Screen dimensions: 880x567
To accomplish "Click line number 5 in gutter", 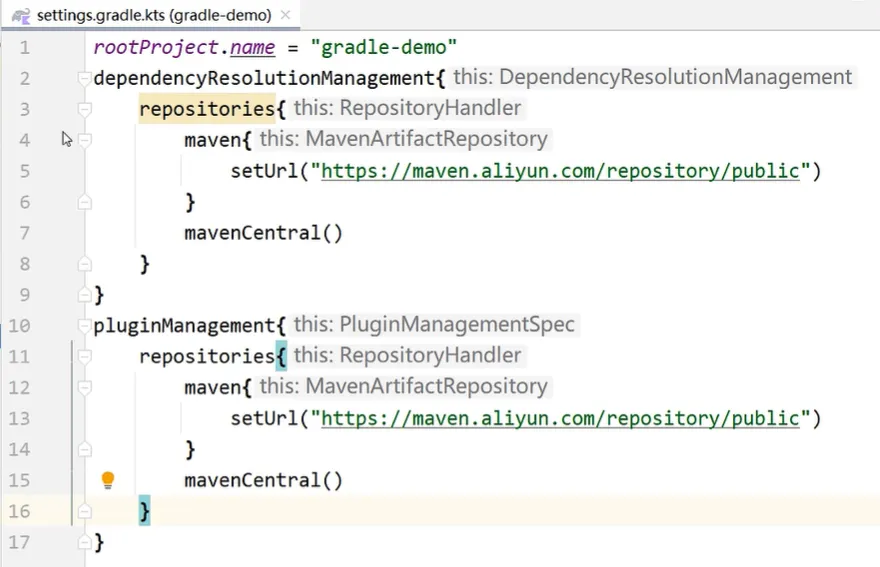I will tap(25, 171).
